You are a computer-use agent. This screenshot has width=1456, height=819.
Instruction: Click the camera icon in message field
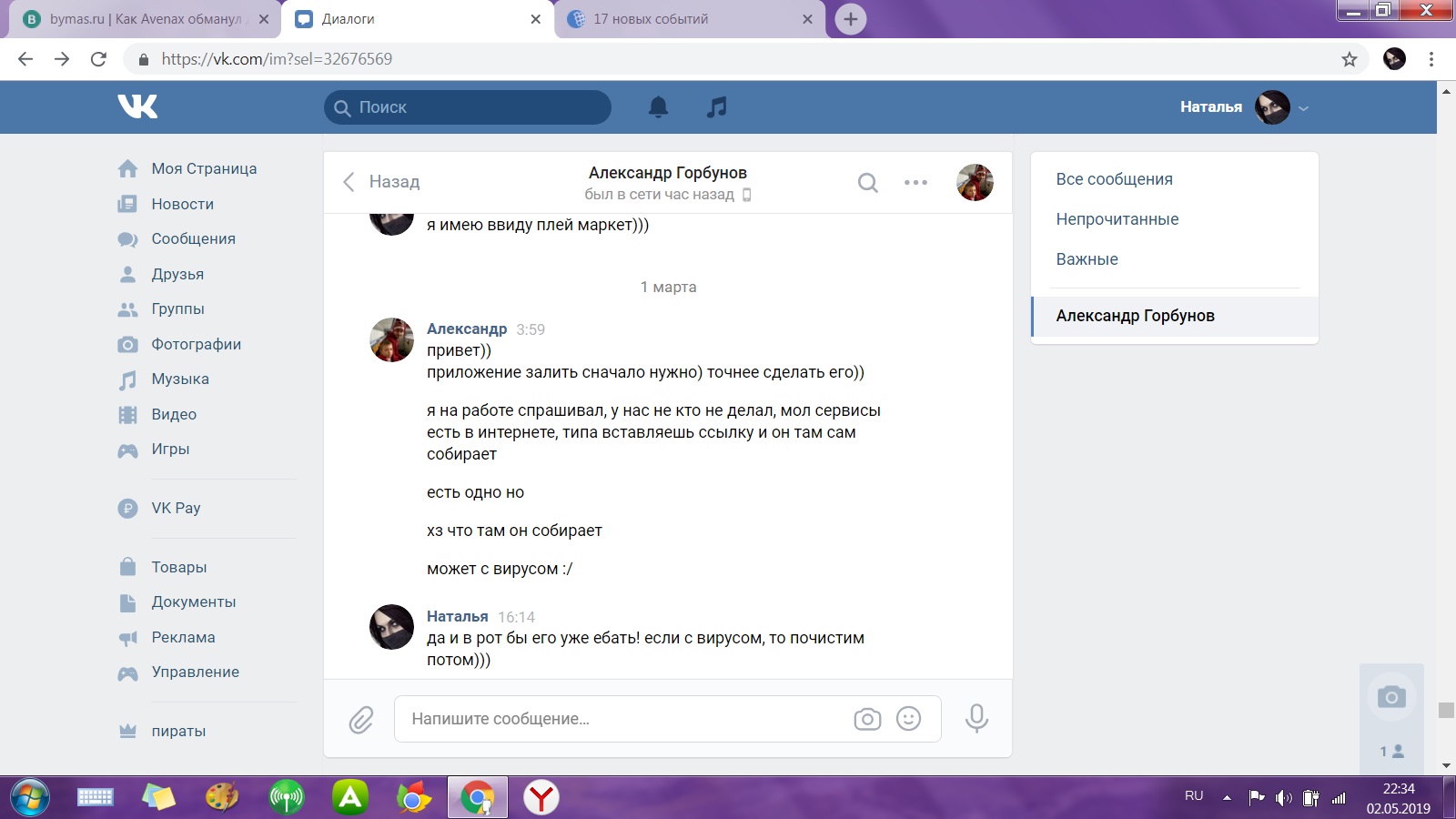(867, 719)
